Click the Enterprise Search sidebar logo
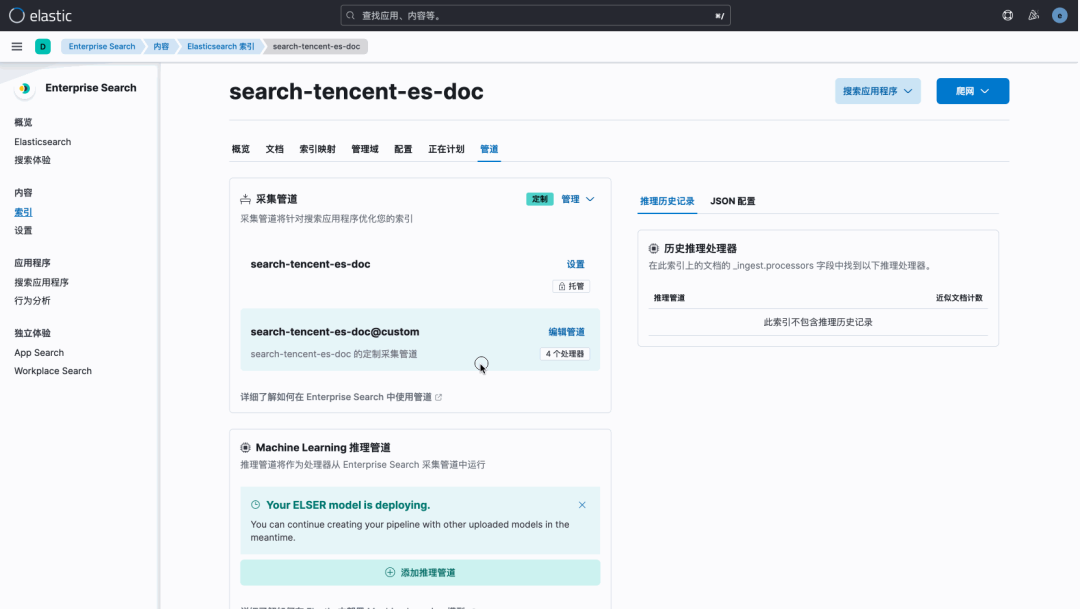This screenshot has width=1080, height=609. point(25,88)
